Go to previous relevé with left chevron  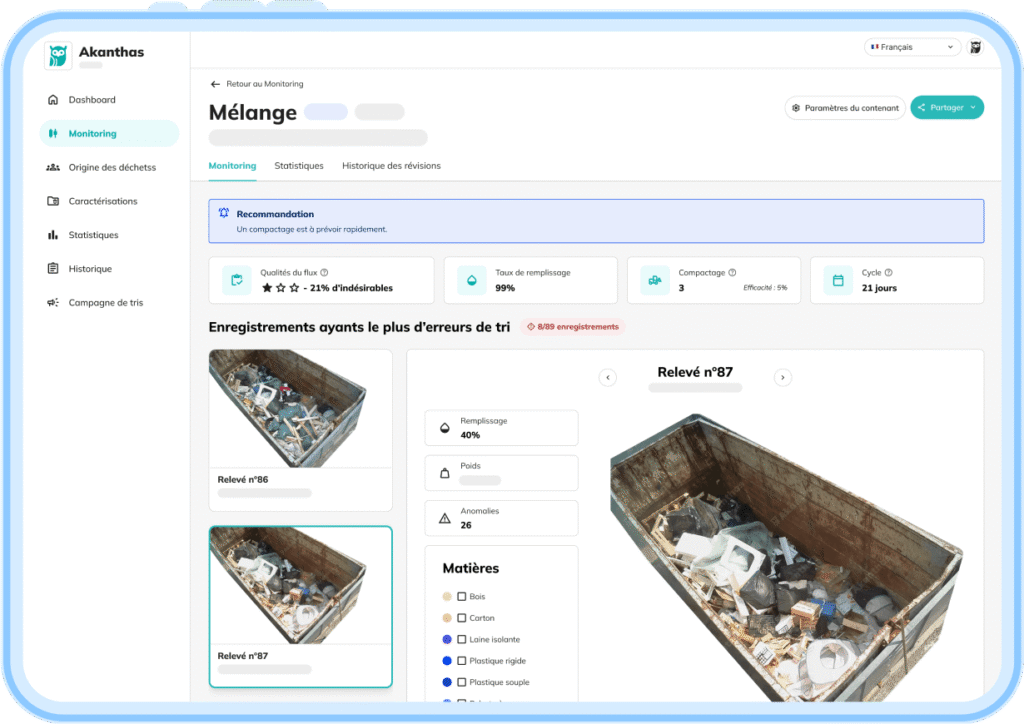coord(607,377)
